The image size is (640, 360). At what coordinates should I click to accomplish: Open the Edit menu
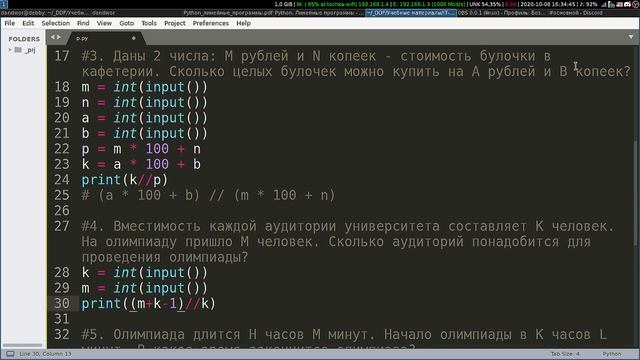tap(28, 23)
